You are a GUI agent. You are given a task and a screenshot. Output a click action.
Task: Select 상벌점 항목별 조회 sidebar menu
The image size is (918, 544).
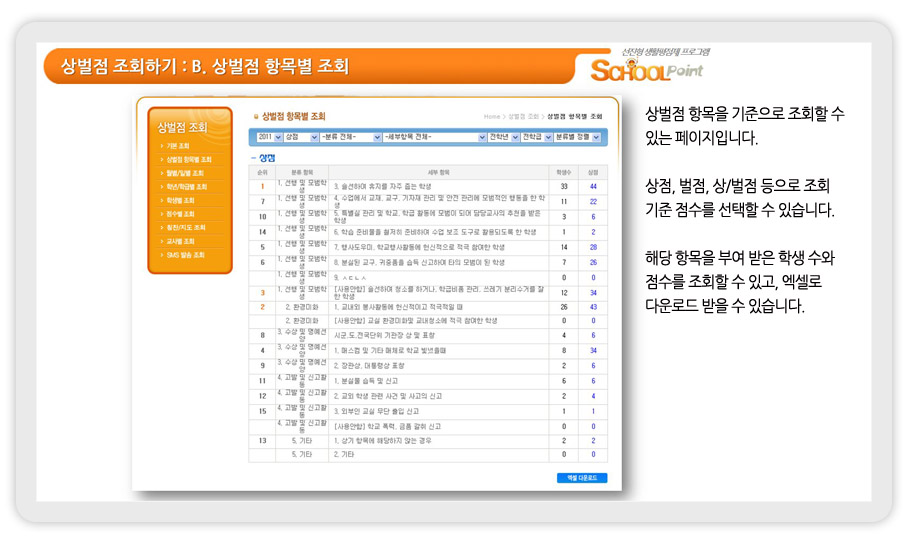[x=188, y=159]
